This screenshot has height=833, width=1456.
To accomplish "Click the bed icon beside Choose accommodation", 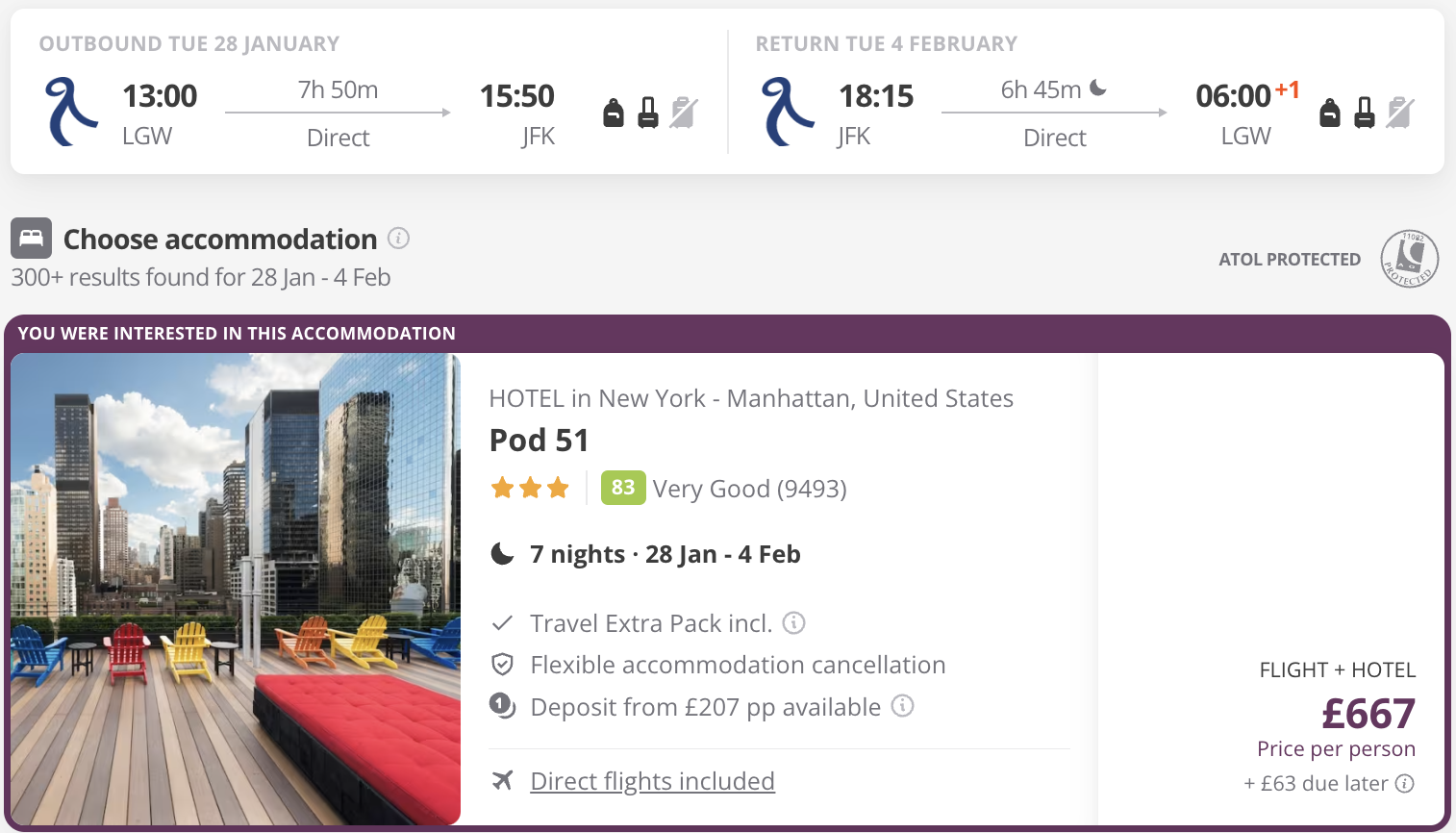I will 32,238.
